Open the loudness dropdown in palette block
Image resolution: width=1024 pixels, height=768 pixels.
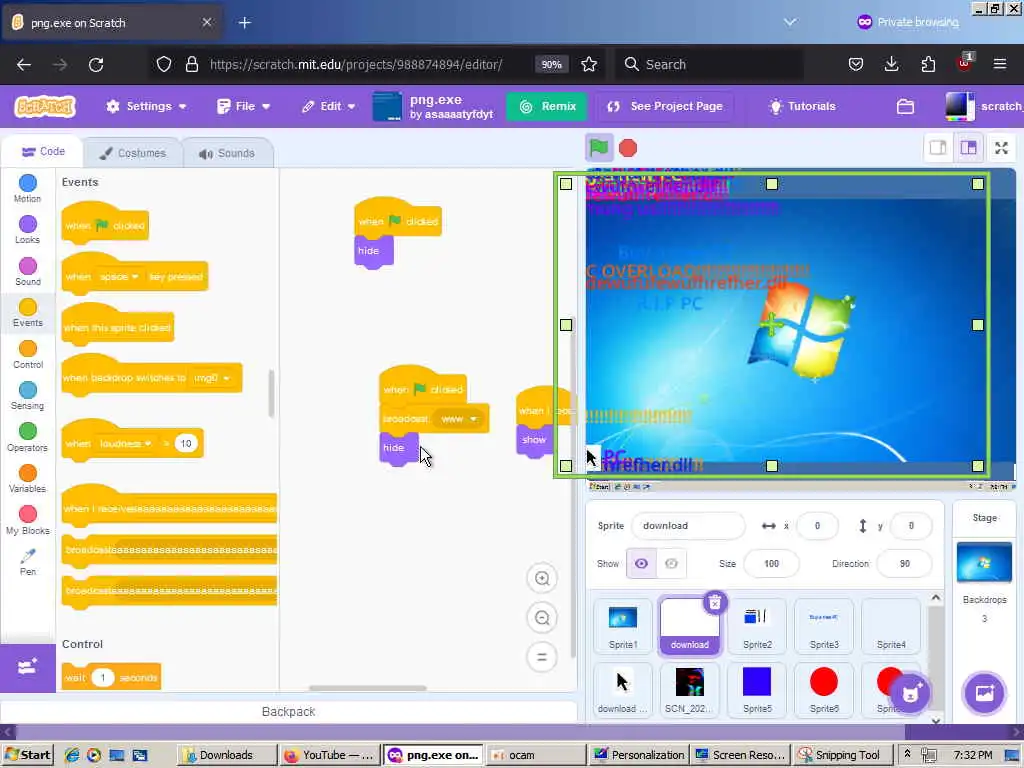coord(125,443)
